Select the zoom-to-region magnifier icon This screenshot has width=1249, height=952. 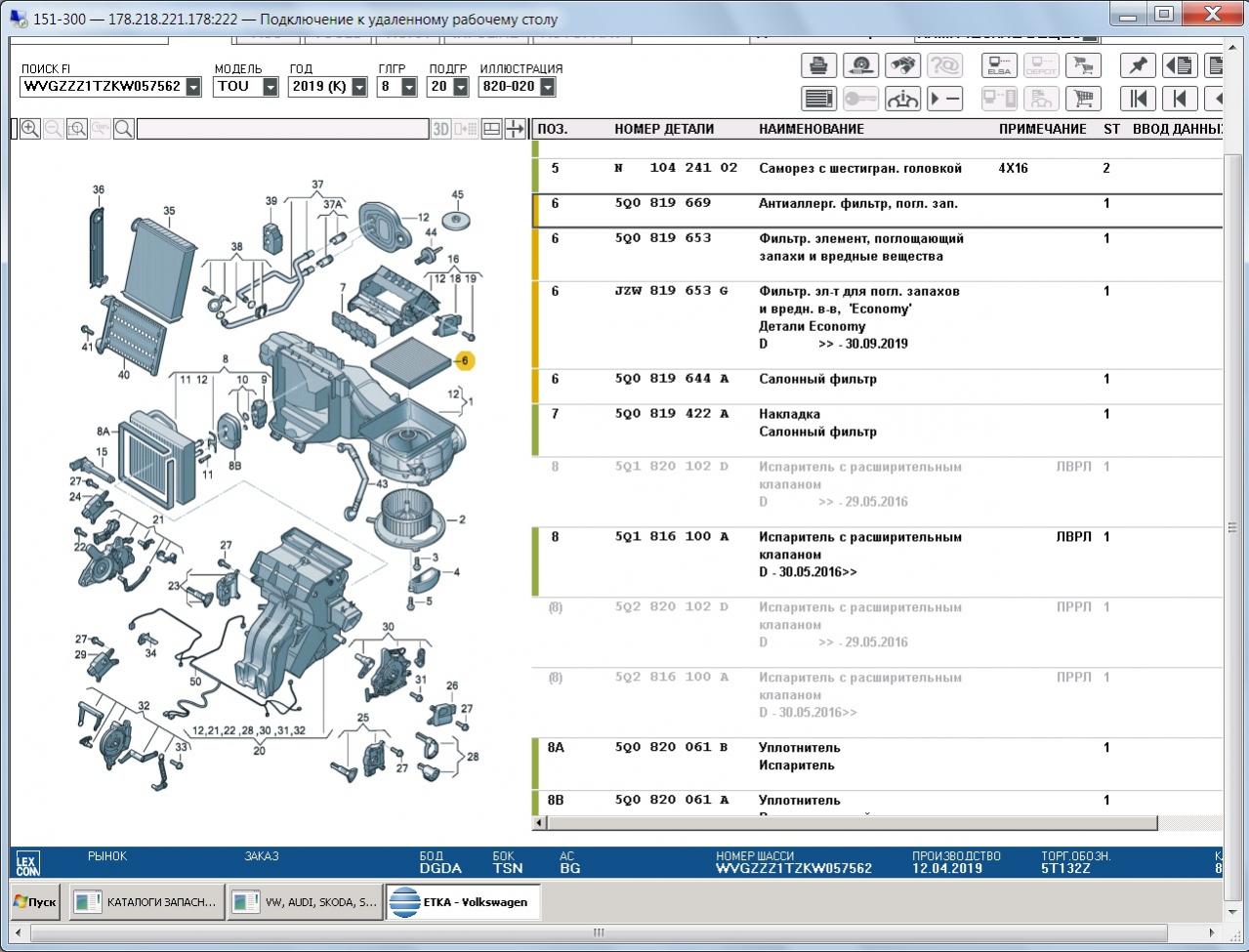click(77, 129)
